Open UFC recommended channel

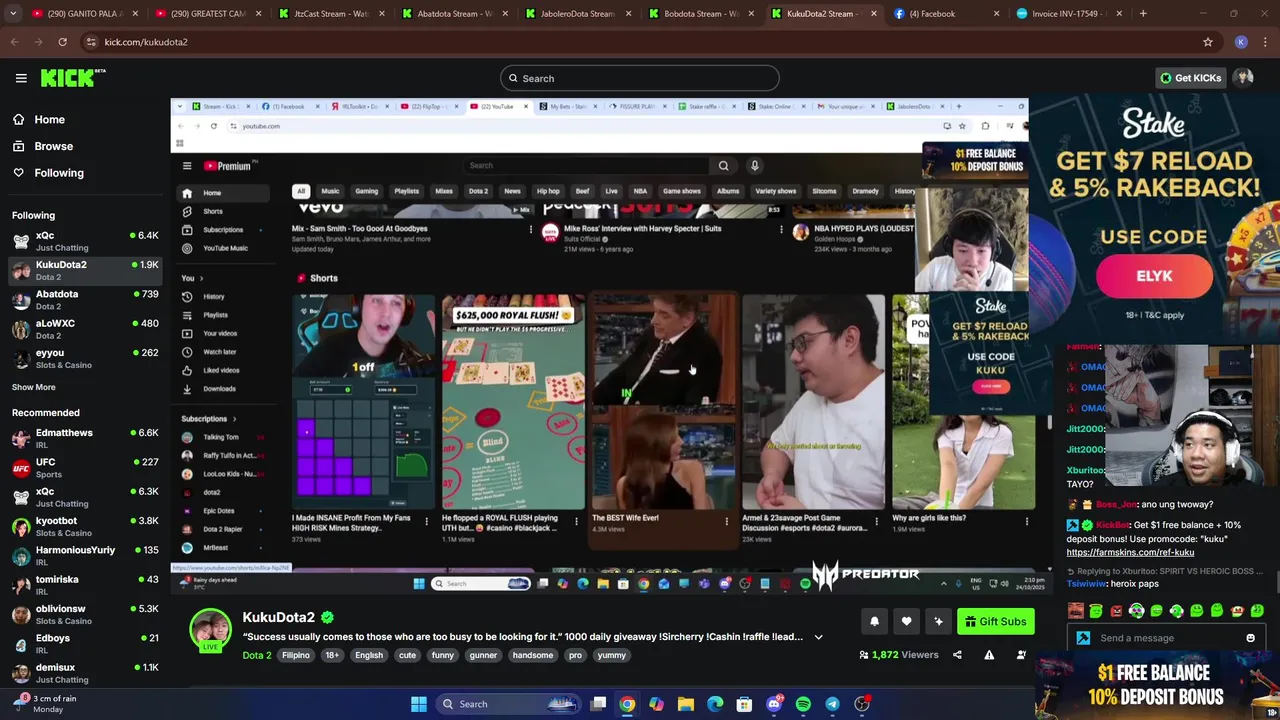pyautogui.click(x=84, y=467)
